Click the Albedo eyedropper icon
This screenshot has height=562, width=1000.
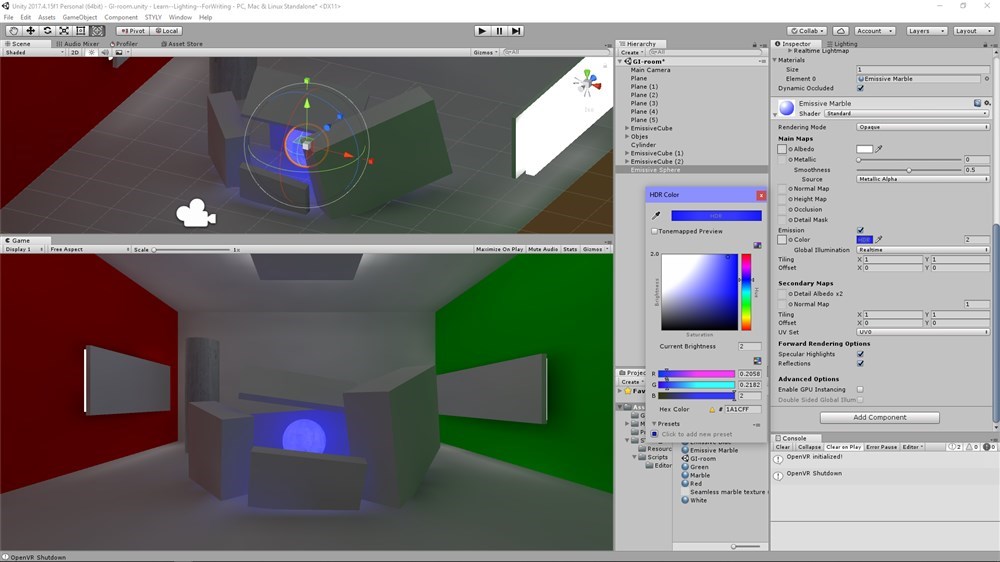(x=879, y=149)
